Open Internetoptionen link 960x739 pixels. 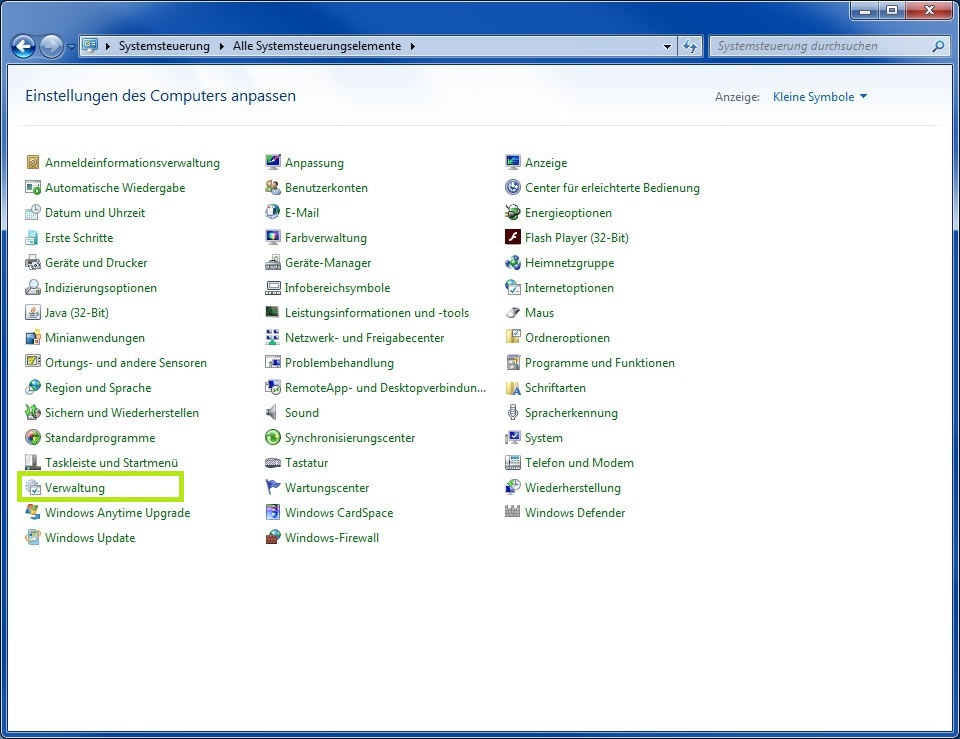[x=569, y=288]
